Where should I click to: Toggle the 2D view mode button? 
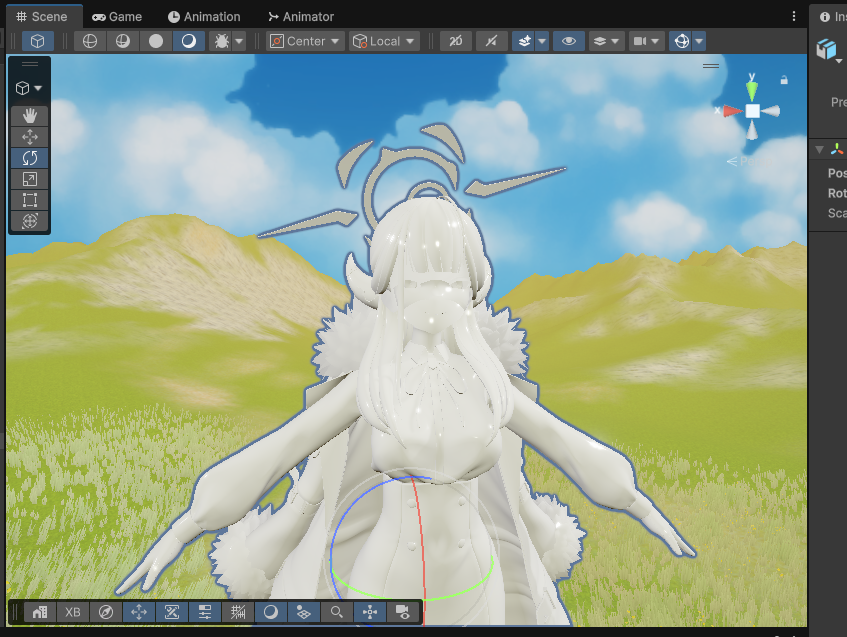pyautogui.click(x=456, y=41)
